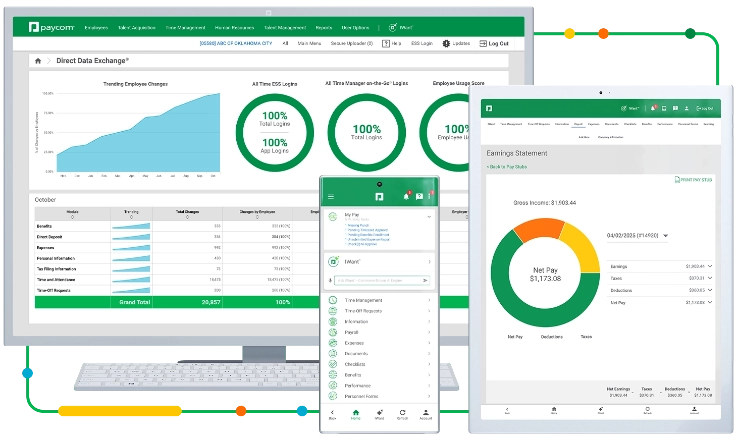The image size is (740, 440).
Task: Tap the notification bell on the phone
Action: 407,196
